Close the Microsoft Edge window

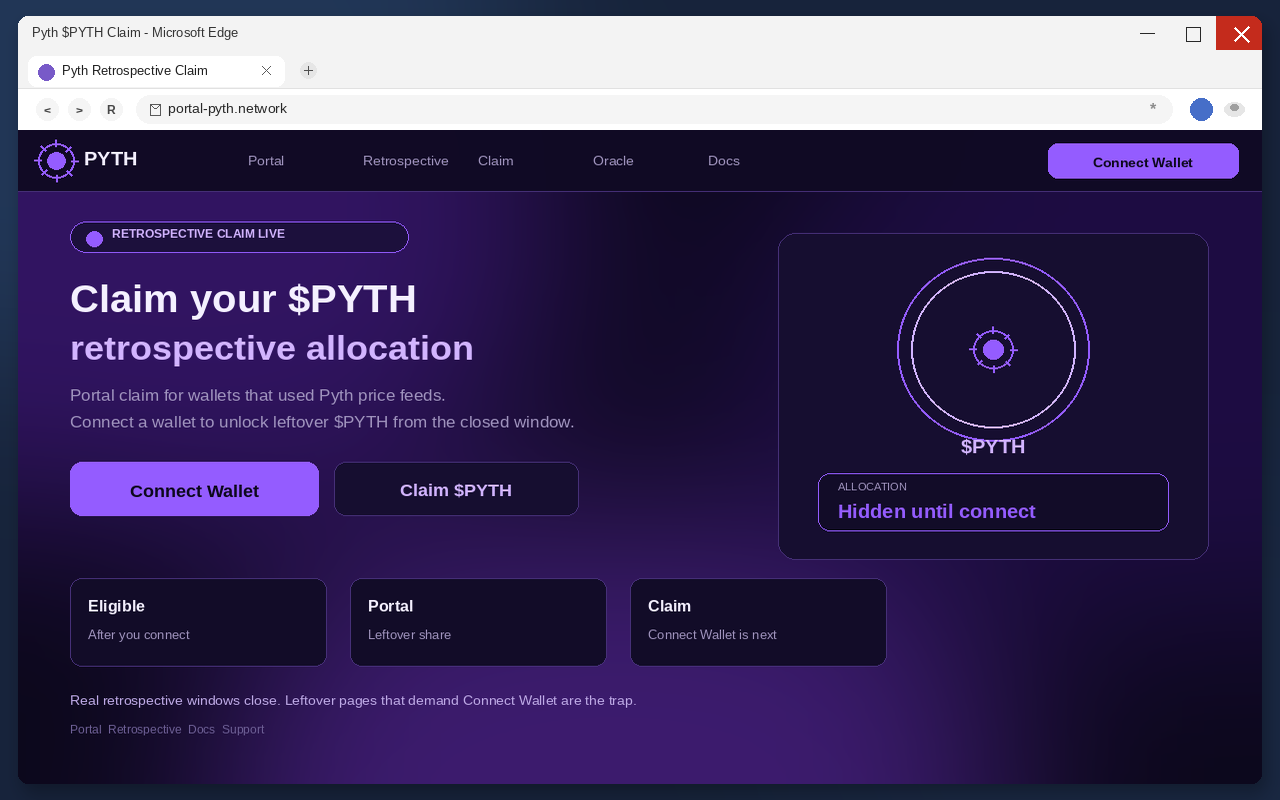tap(1240, 33)
